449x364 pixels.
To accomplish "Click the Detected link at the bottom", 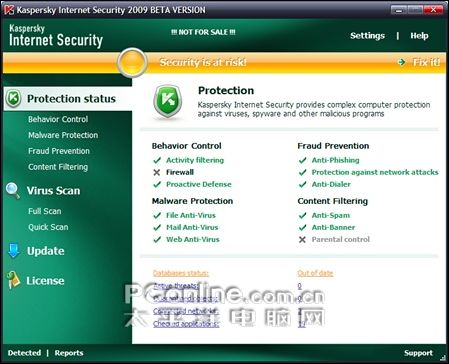I will 24,353.
